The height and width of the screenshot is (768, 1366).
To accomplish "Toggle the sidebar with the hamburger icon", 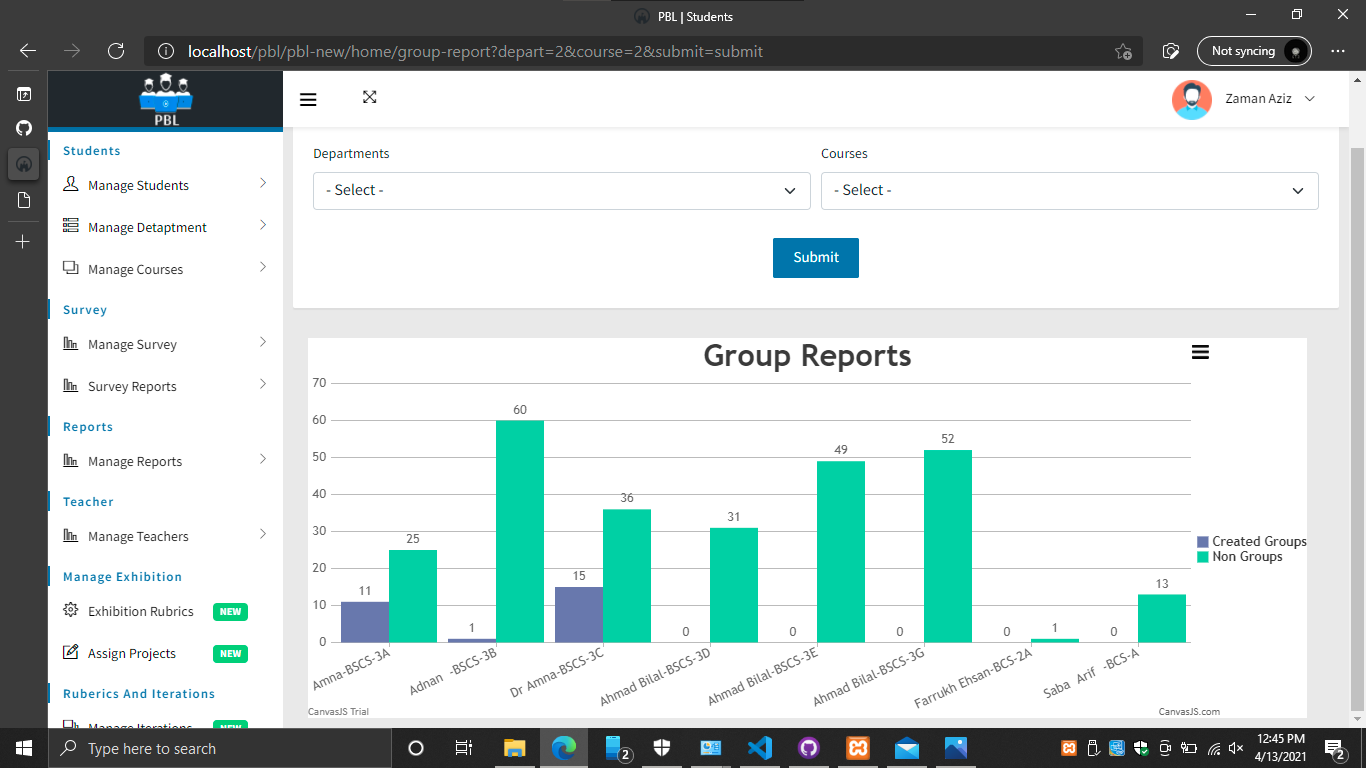I will [x=308, y=98].
